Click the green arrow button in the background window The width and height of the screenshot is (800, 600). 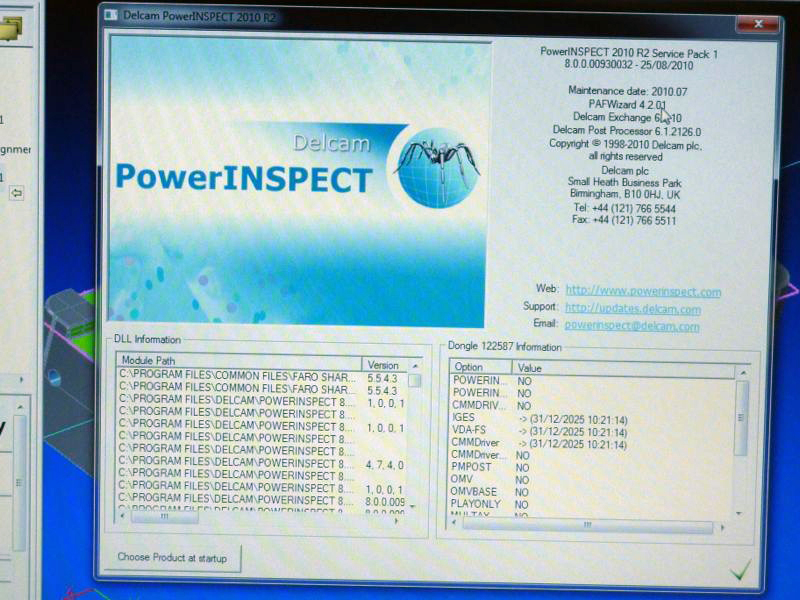[x=16, y=193]
